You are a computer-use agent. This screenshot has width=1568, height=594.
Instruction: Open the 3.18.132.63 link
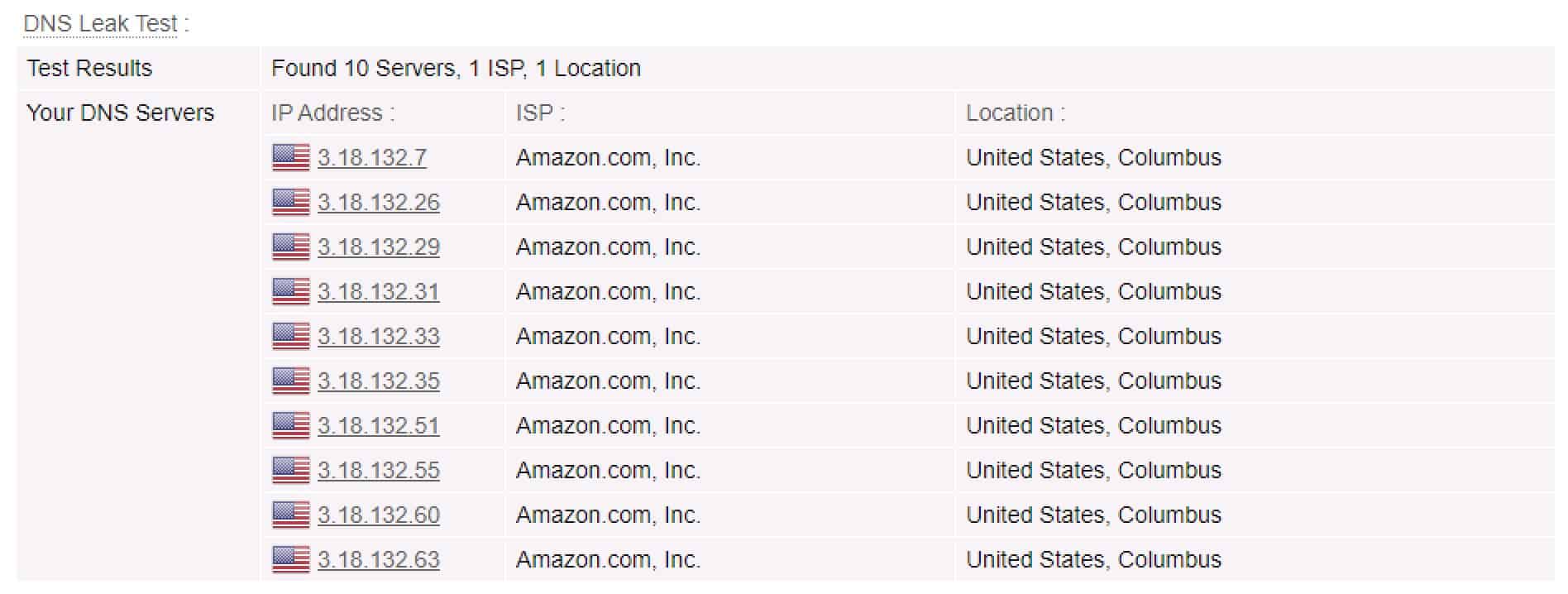tap(379, 559)
